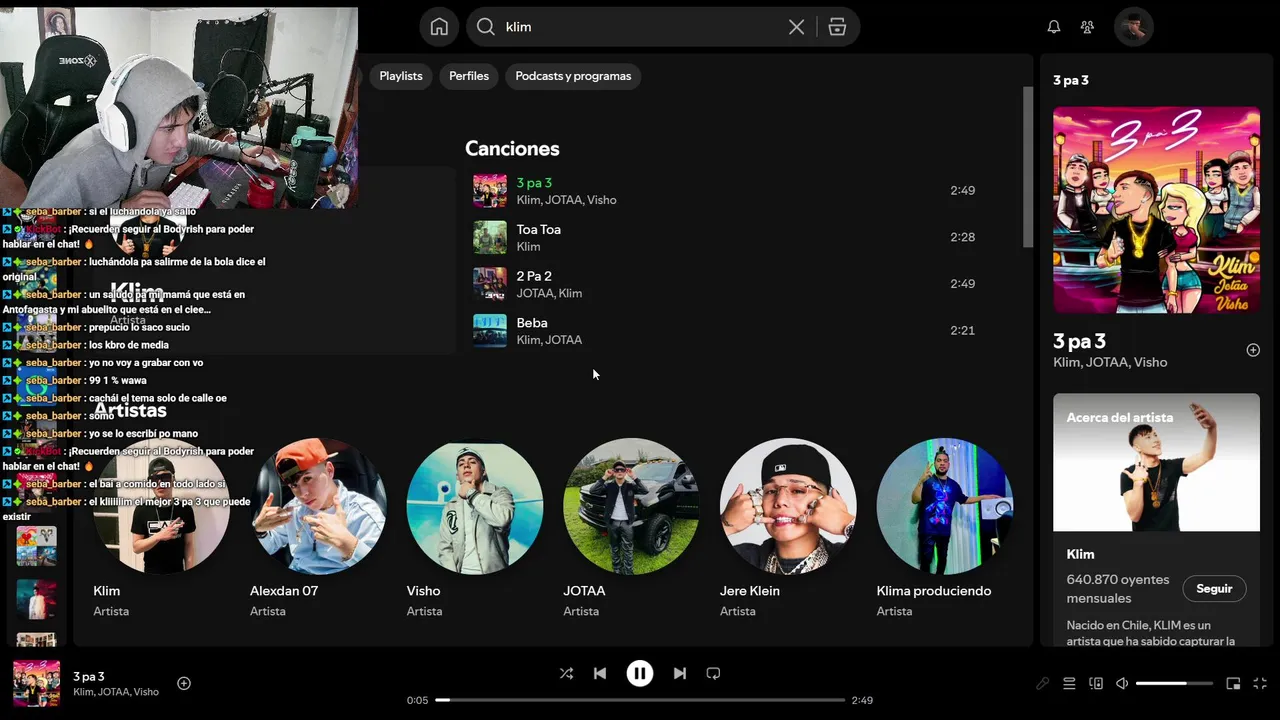Click the 3 pa 3 title in right panel

[1079, 341]
